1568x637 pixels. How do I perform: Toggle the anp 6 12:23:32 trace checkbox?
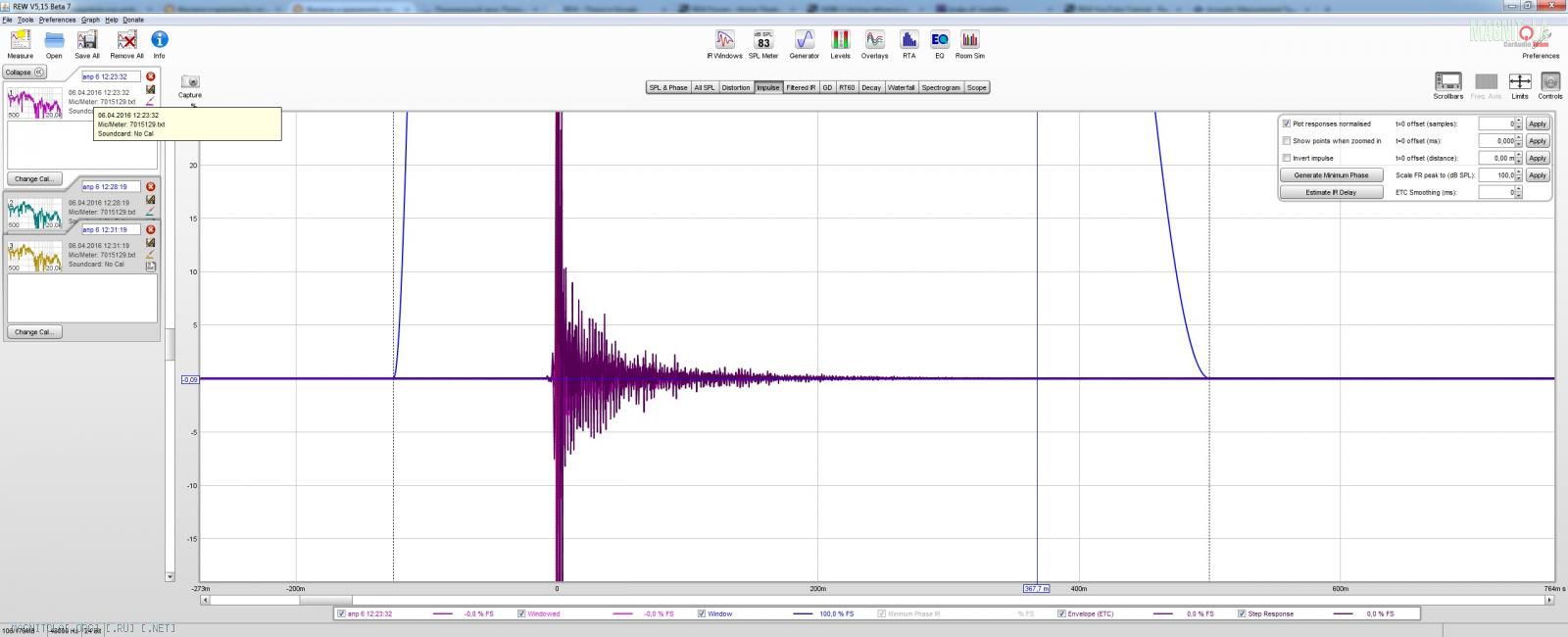tap(341, 613)
